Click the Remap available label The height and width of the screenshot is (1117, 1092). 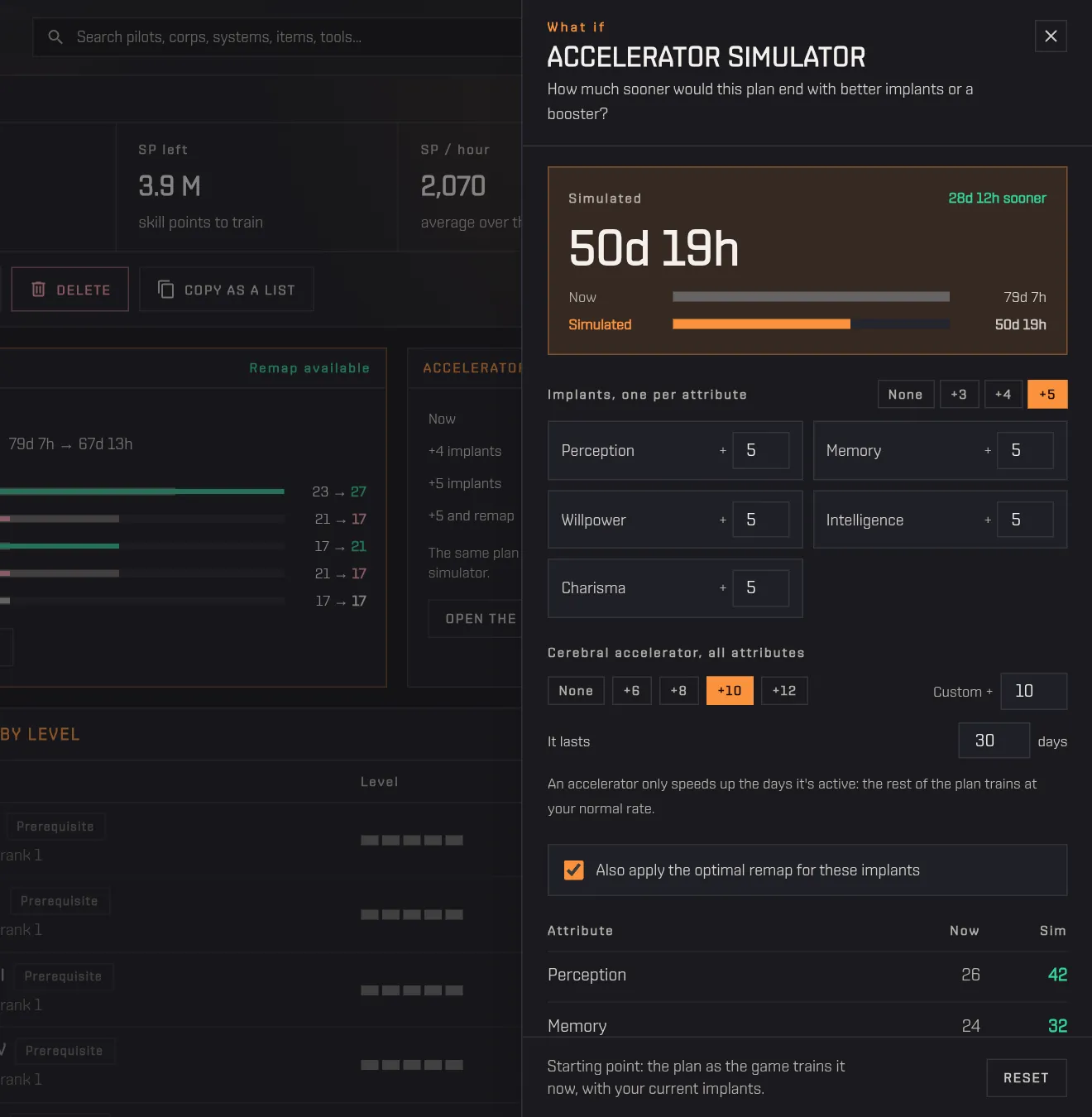[x=309, y=368]
